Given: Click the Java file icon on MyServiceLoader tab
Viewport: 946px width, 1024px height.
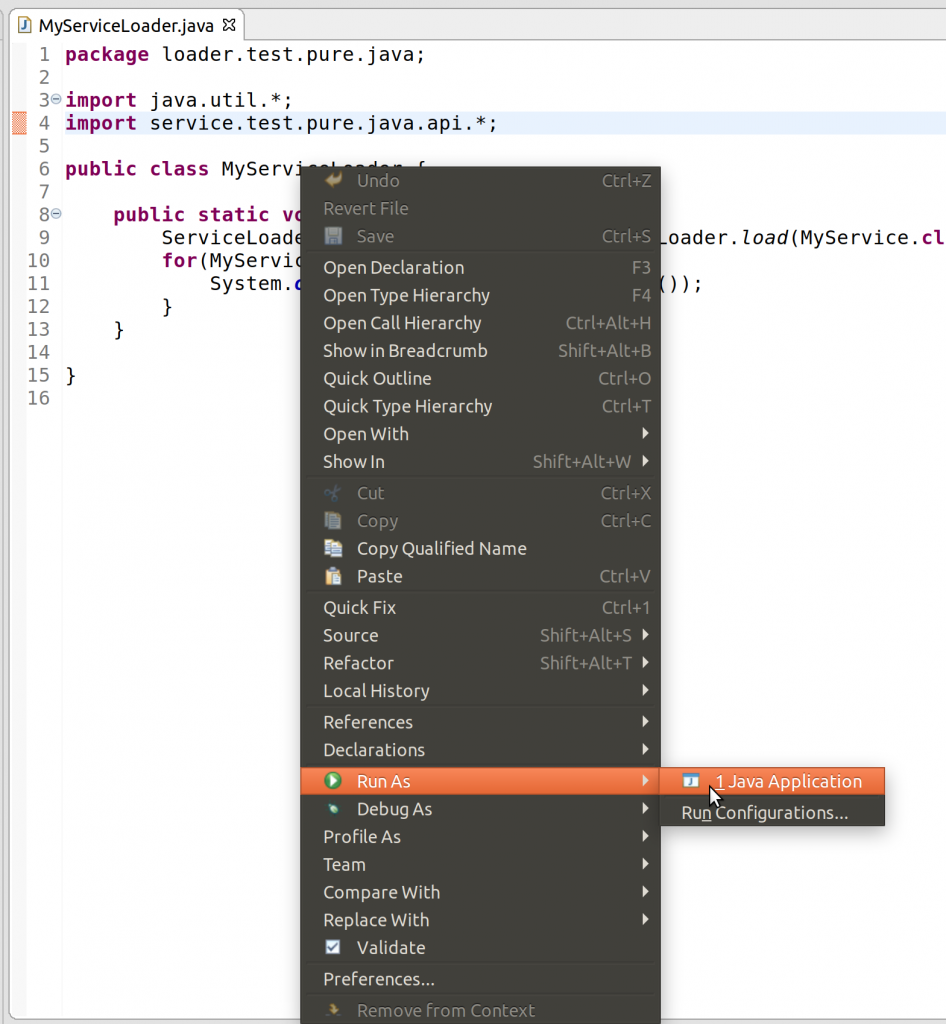Looking at the screenshot, I should pyautogui.click(x=25, y=25).
